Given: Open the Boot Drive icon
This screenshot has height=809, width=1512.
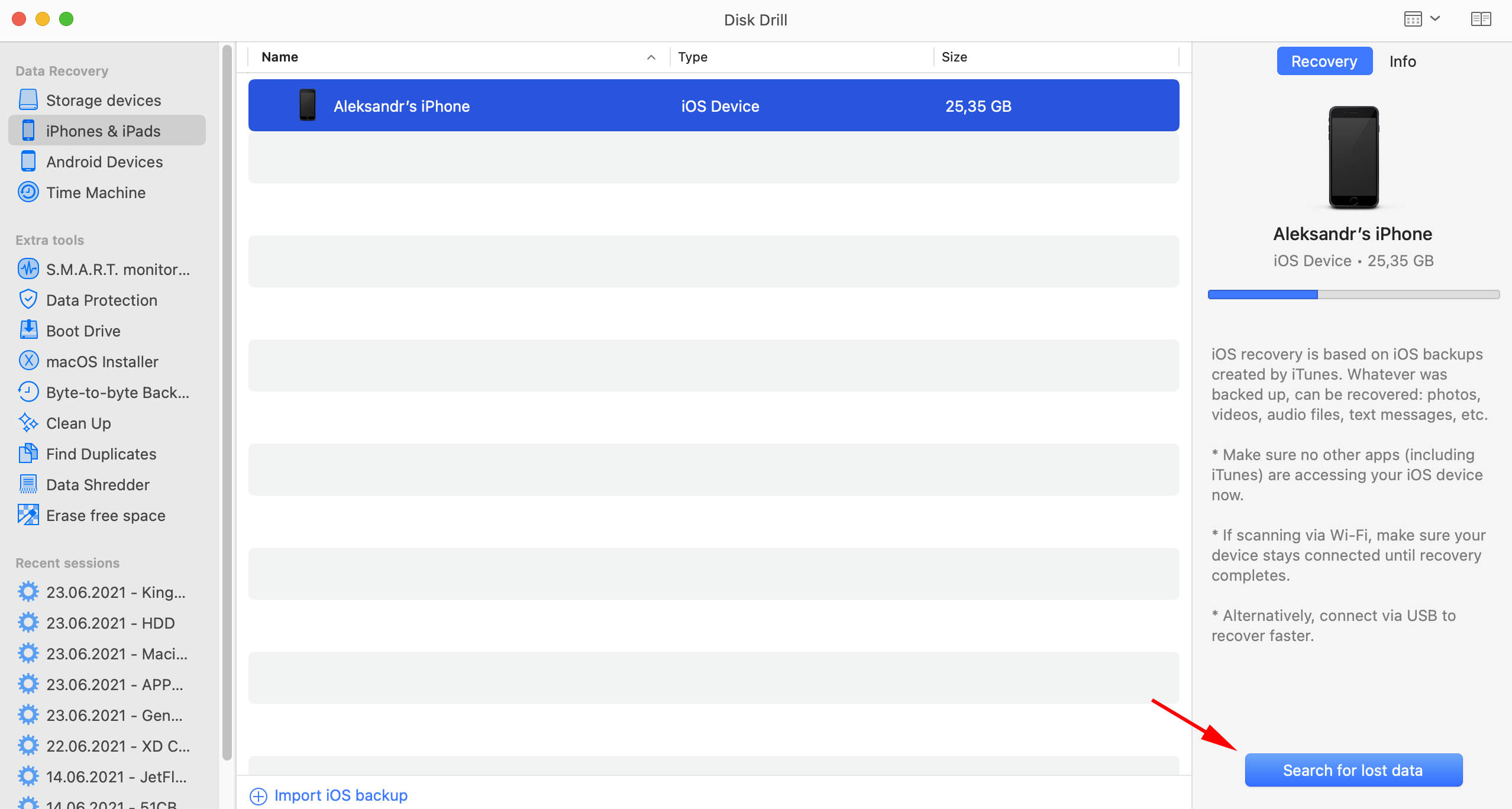Looking at the screenshot, I should [28, 331].
